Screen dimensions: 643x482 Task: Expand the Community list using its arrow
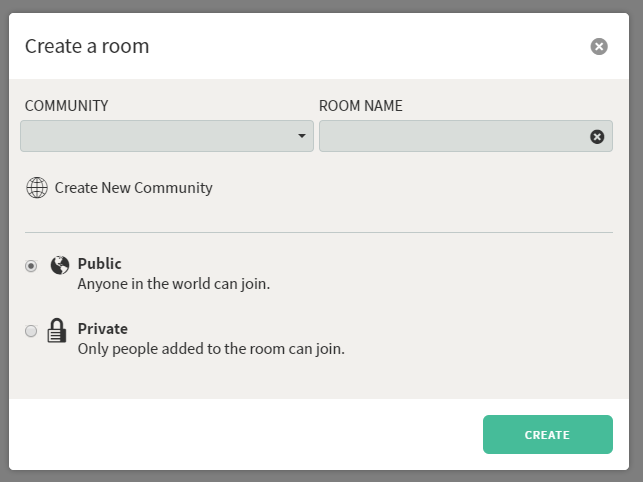[302, 136]
